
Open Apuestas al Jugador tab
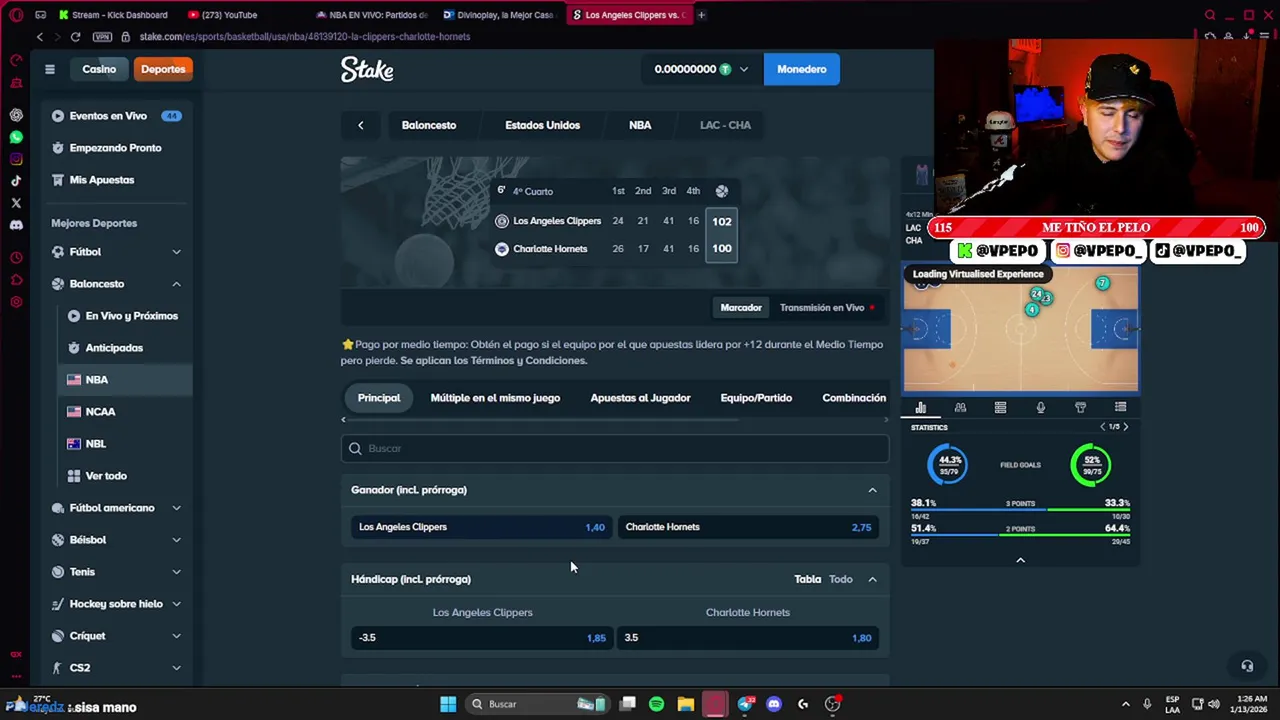640,398
